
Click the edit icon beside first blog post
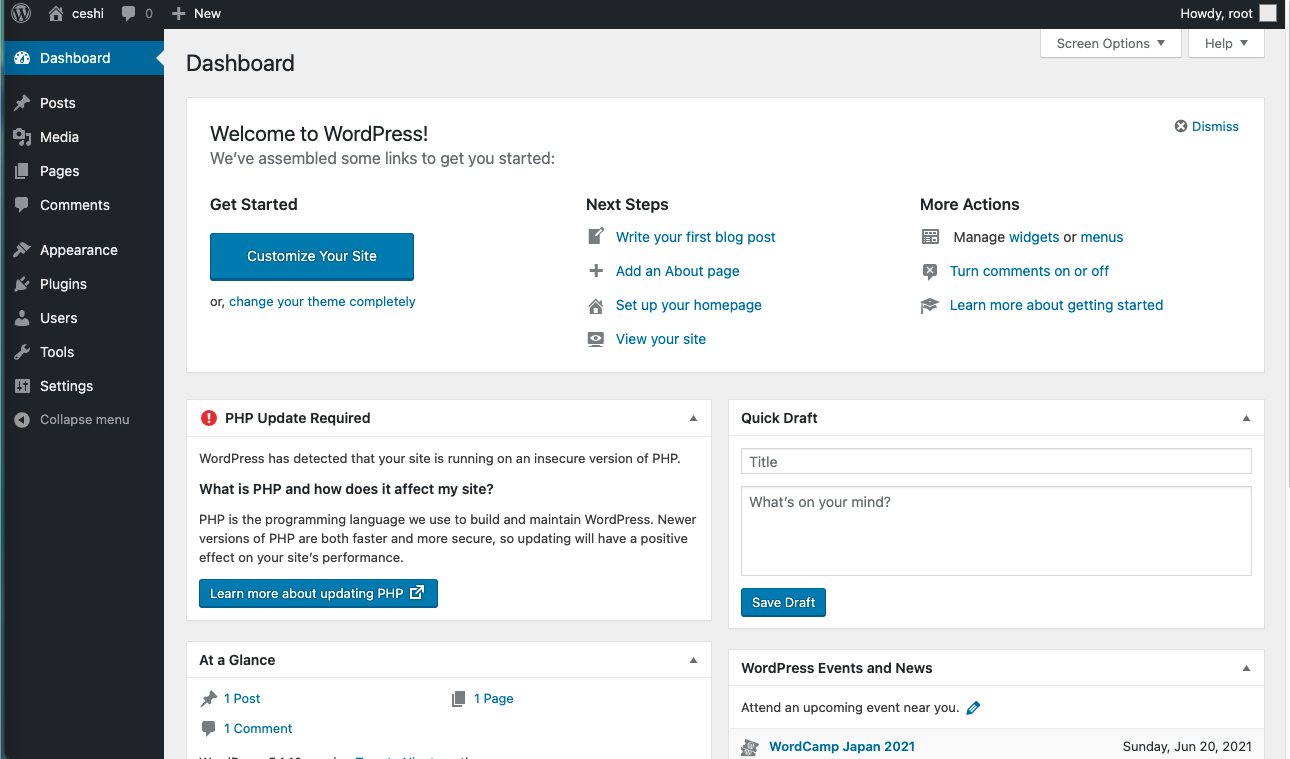[x=596, y=237]
